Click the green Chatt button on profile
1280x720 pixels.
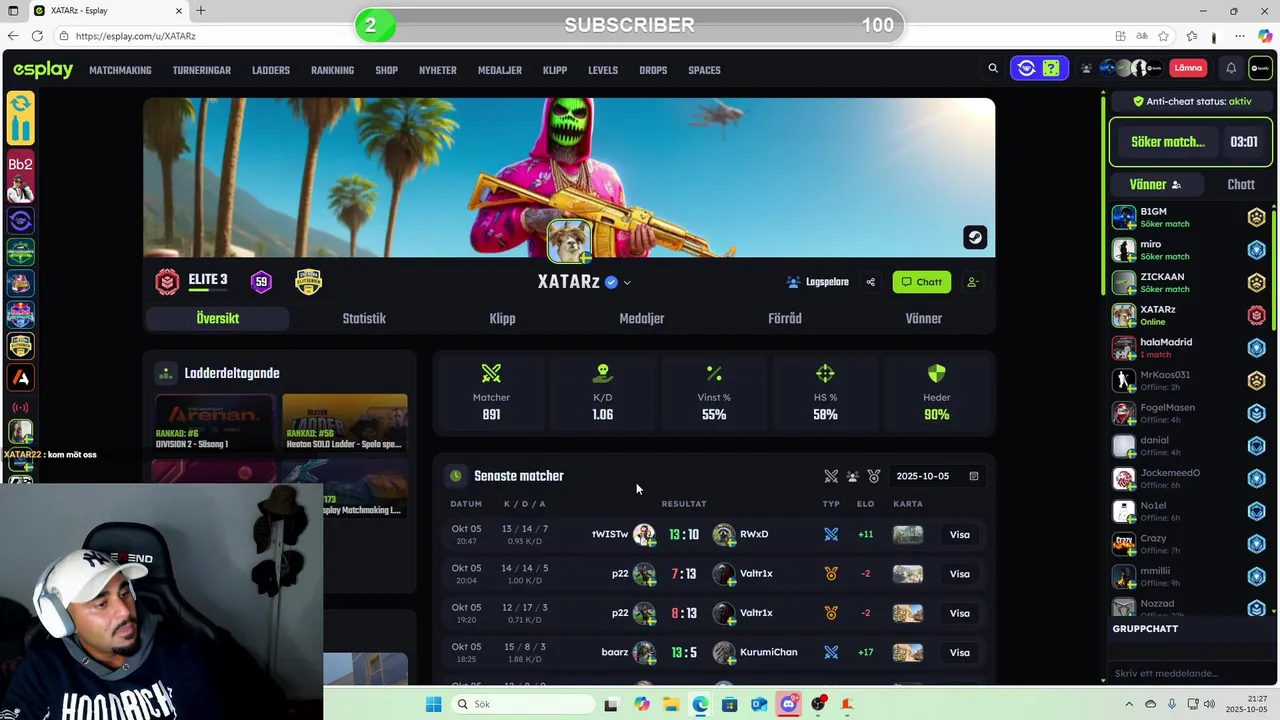(921, 282)
